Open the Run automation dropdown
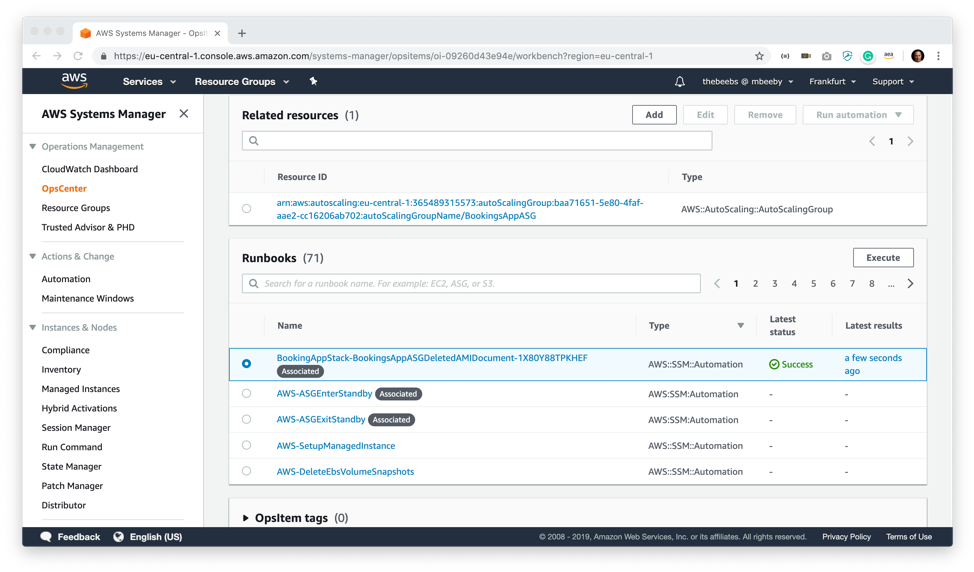Screen dimensions: 974x572 click(858, 115)
